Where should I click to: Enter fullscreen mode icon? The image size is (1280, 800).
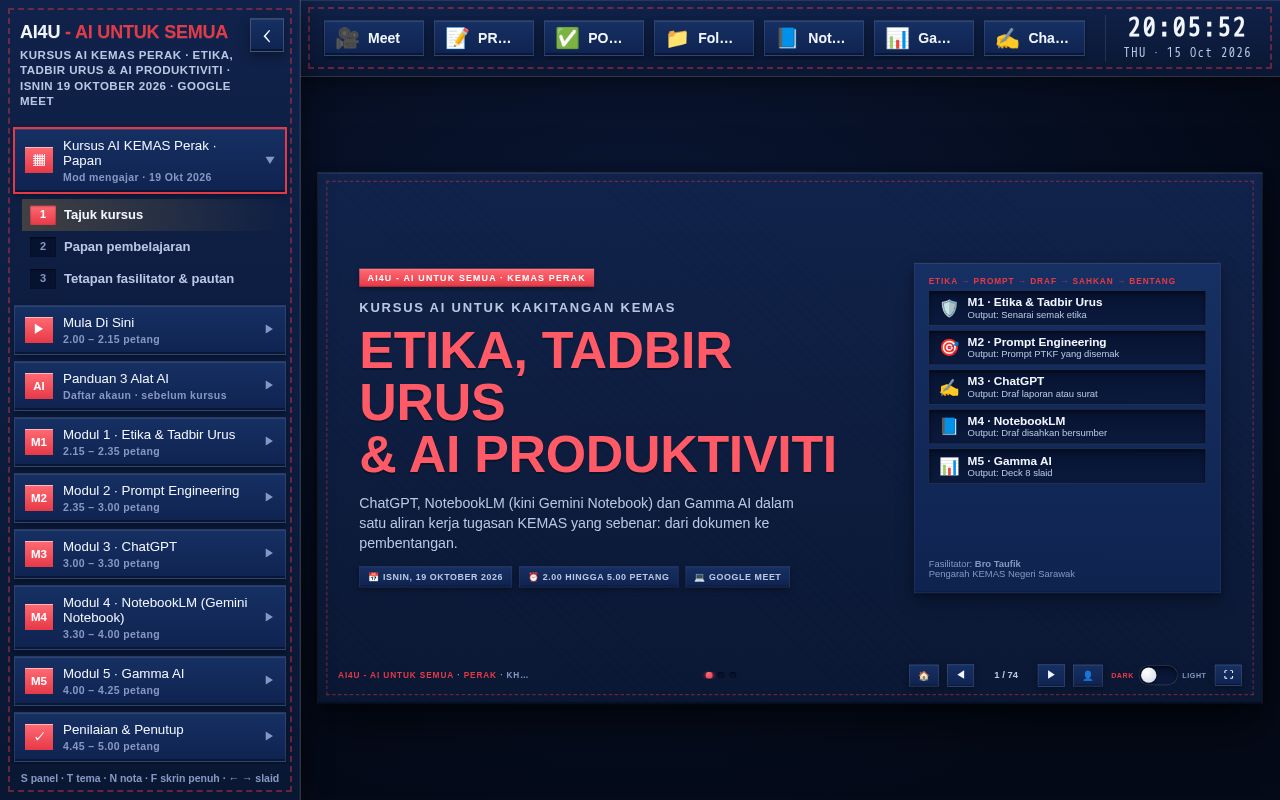(1228, 675)
